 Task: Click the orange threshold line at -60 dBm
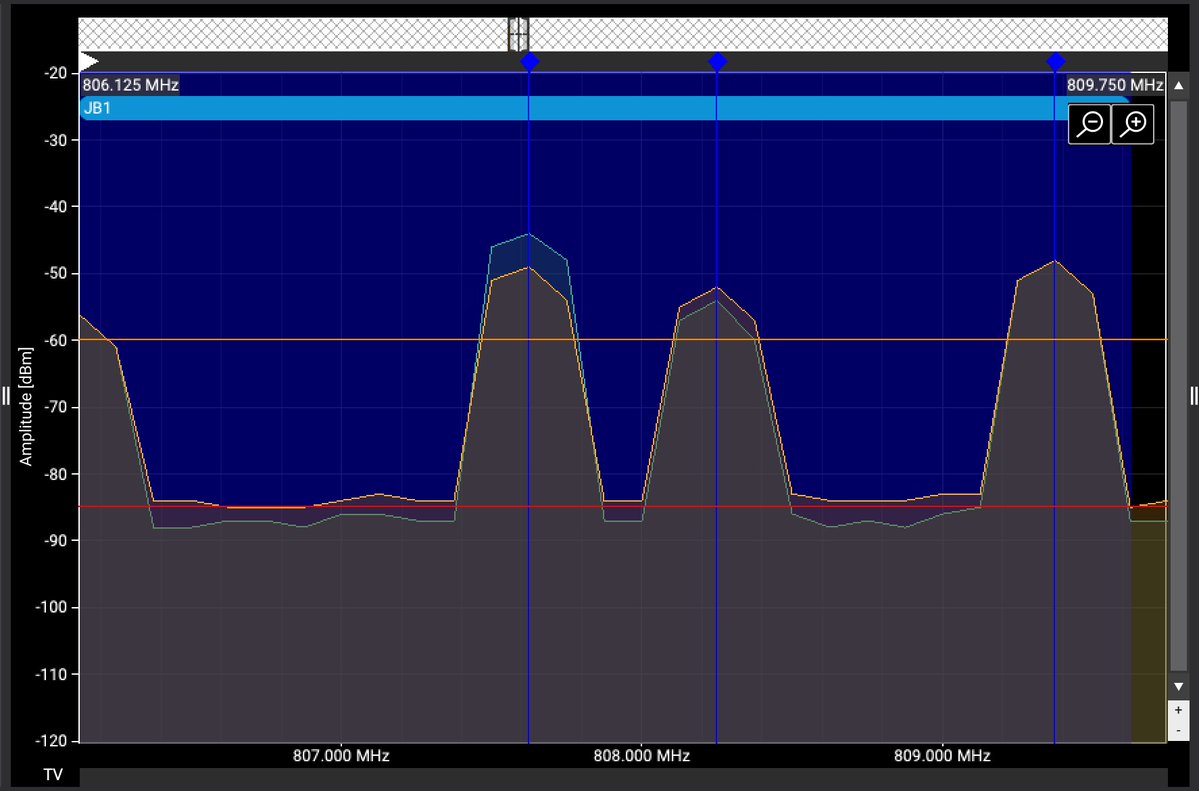(x=623, y=340)
